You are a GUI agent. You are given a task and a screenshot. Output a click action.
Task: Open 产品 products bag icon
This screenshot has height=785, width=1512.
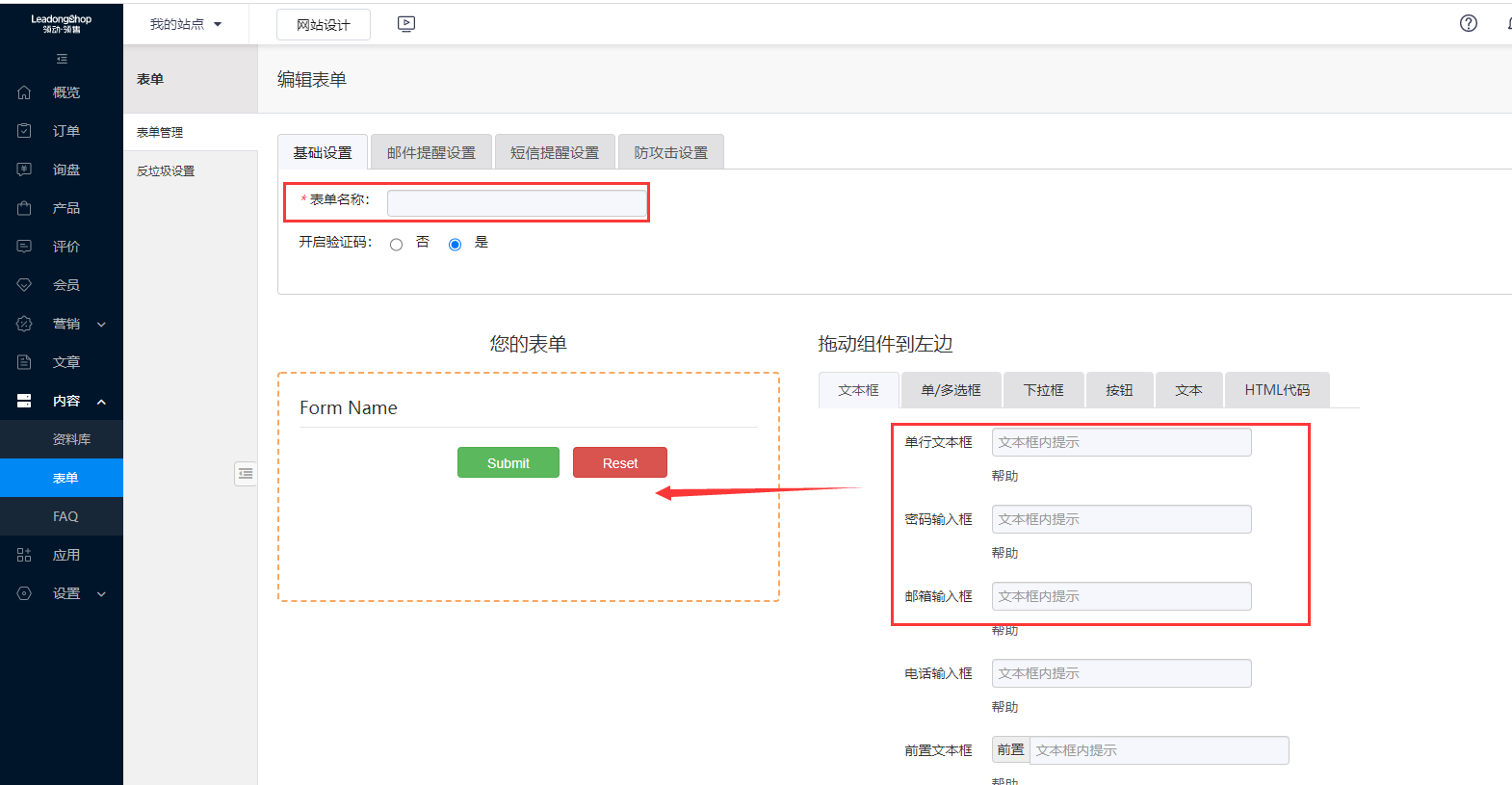[25, 208]
